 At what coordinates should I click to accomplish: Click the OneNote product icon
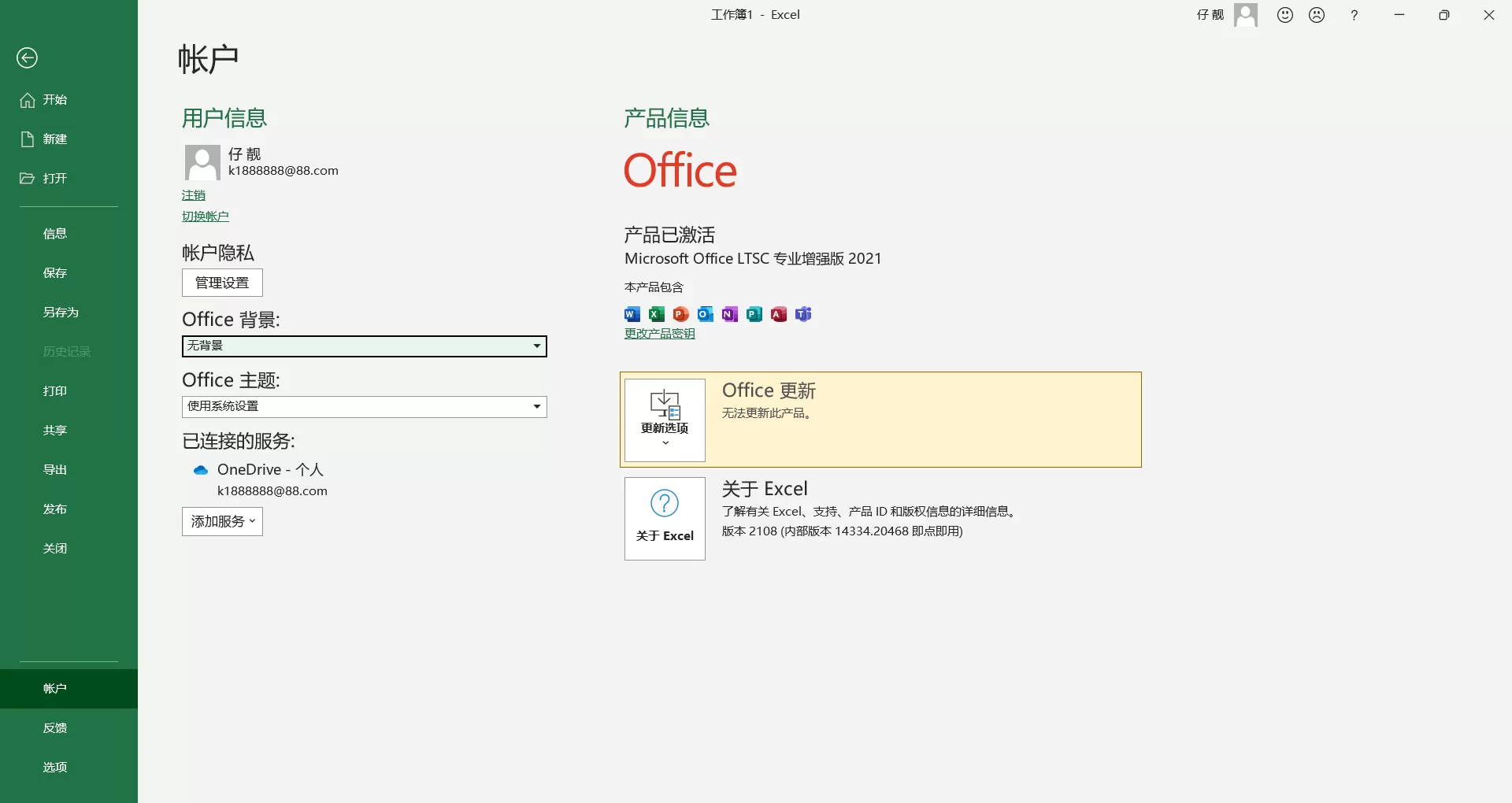[x=729, y=314]
